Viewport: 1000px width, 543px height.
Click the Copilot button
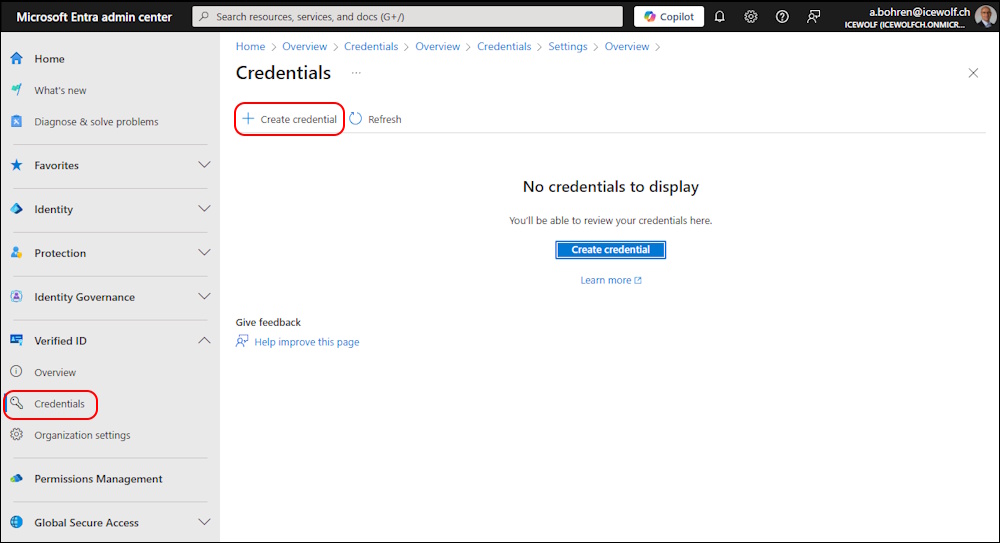pyautogui.click(x=669, y=17)
